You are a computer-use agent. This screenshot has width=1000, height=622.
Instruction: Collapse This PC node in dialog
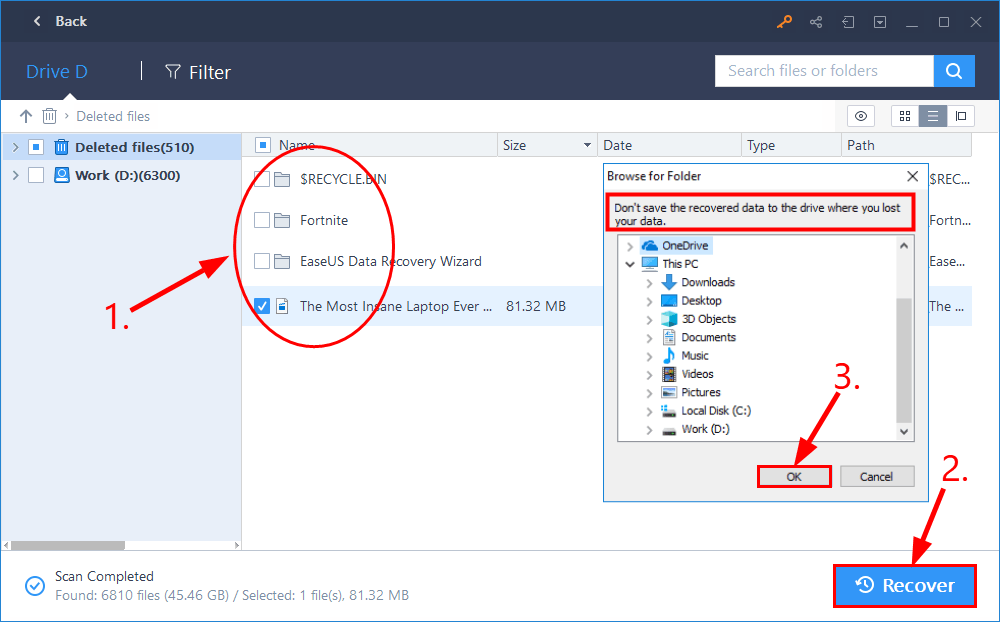[630, 264]
